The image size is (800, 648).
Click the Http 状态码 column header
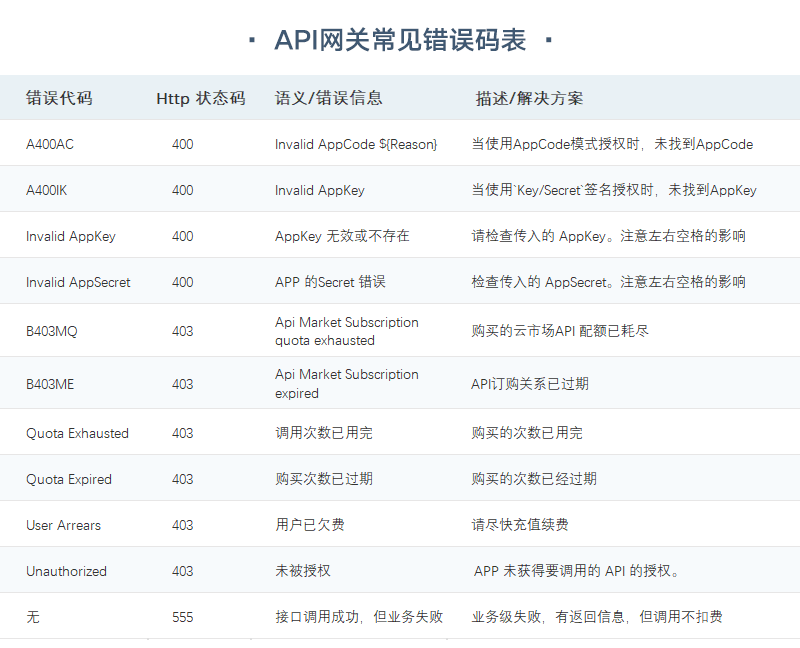tap(200, 98)
